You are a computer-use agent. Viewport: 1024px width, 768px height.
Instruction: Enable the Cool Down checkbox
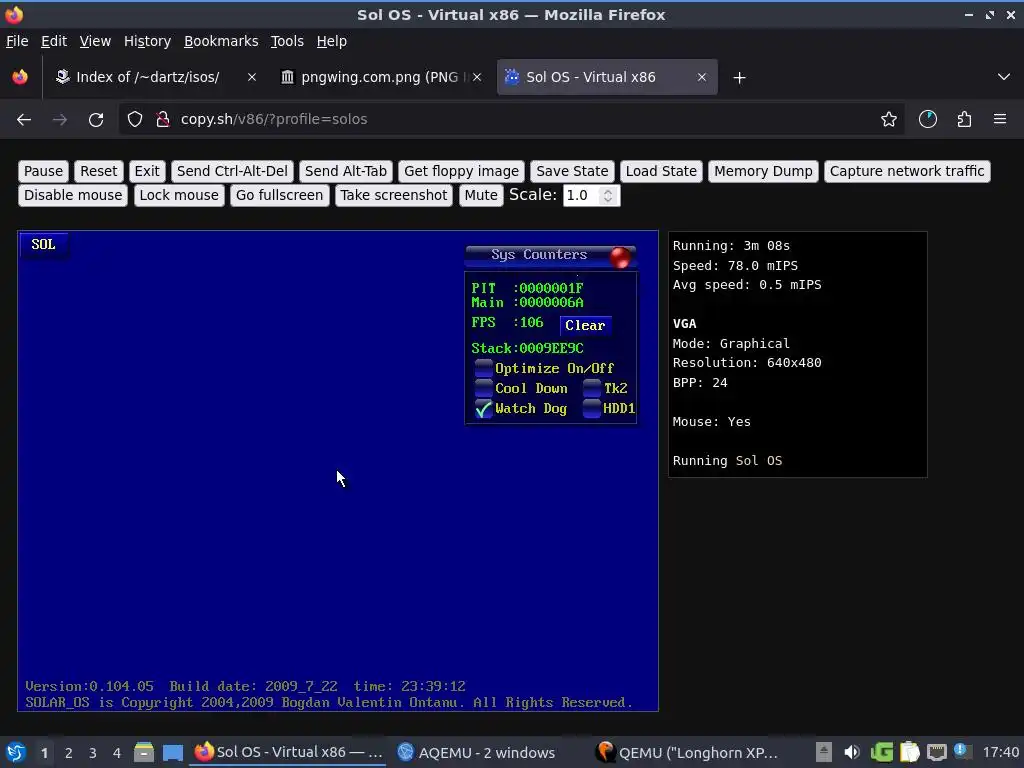pyautogui.click(x=483, y=388)
